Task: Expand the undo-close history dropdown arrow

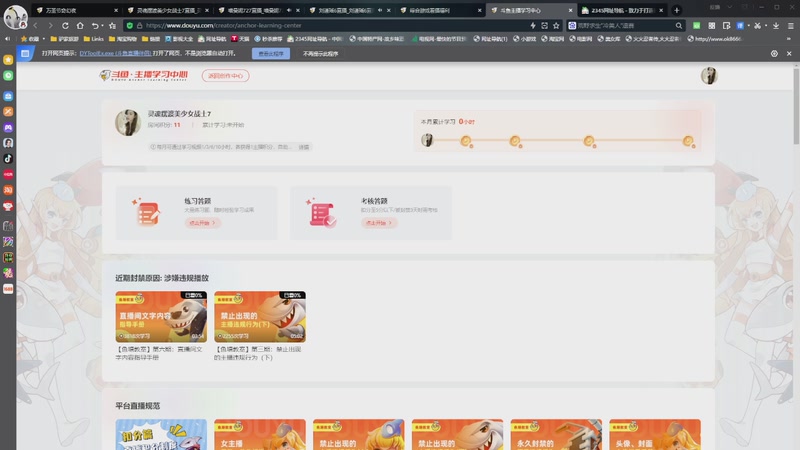Action: pos(102,26)
